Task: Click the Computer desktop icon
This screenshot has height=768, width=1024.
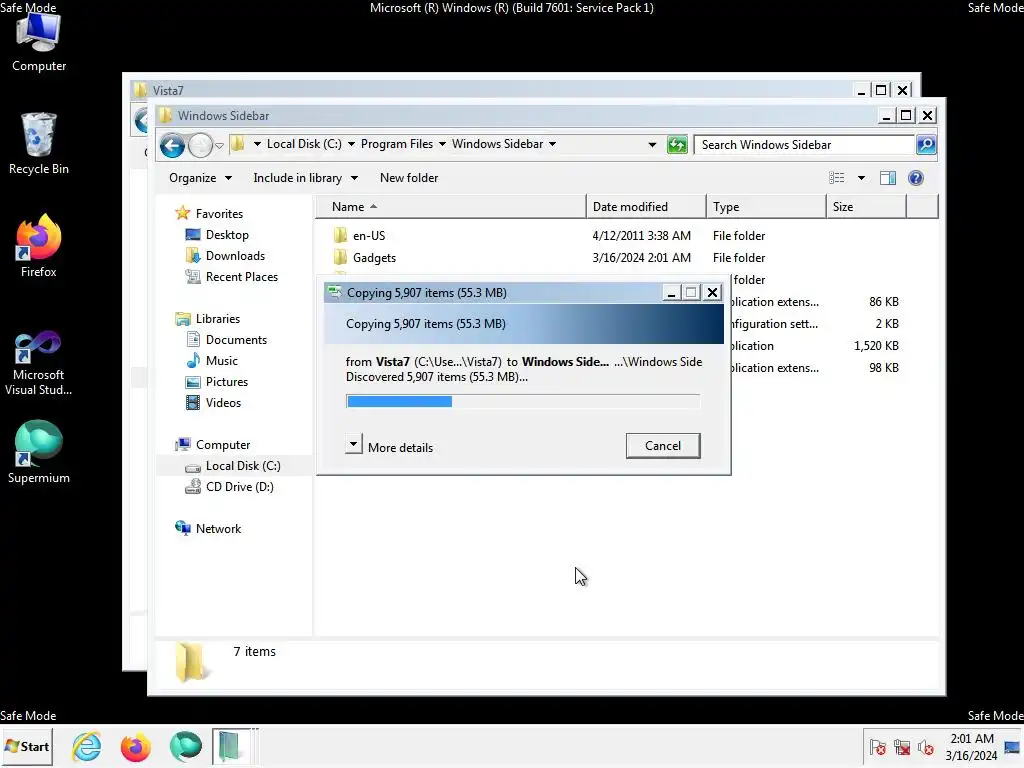Action: tap(39, 42)
